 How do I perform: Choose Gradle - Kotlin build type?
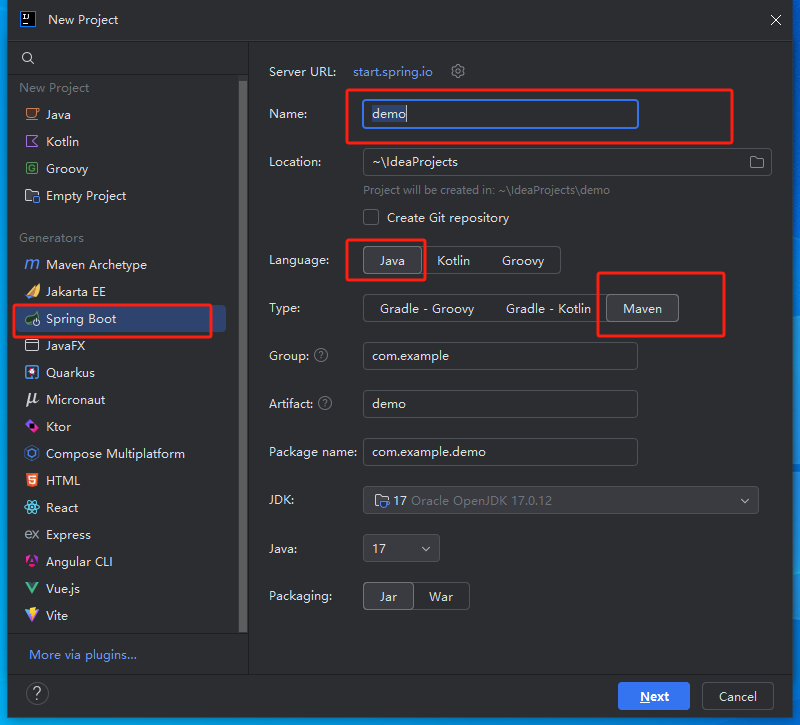click(548, 309)
